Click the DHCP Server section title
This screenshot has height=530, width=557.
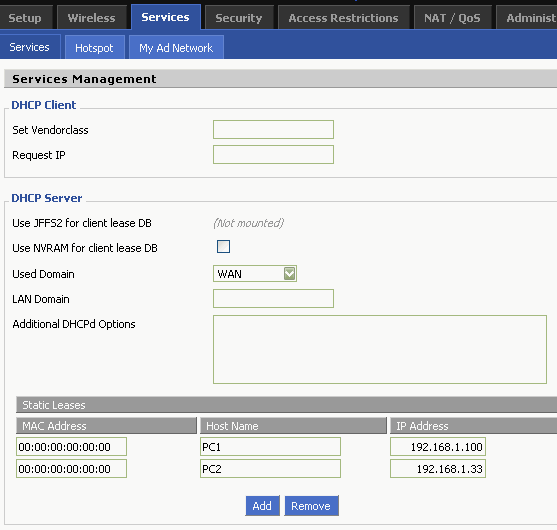point(47,198)
